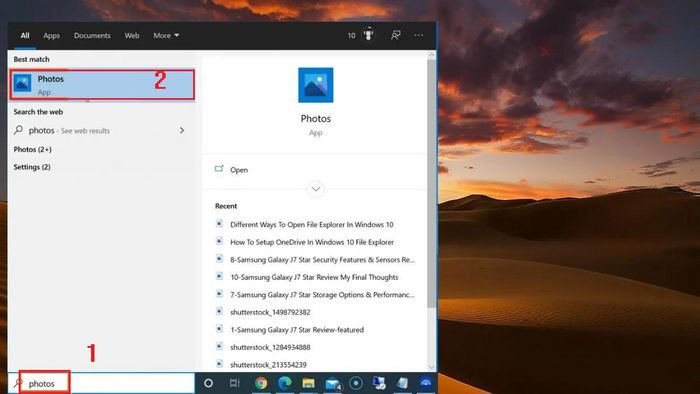Click the search results panel scrollbar thumb
This screenshot has width=700, height=394.
coord(431,183)
